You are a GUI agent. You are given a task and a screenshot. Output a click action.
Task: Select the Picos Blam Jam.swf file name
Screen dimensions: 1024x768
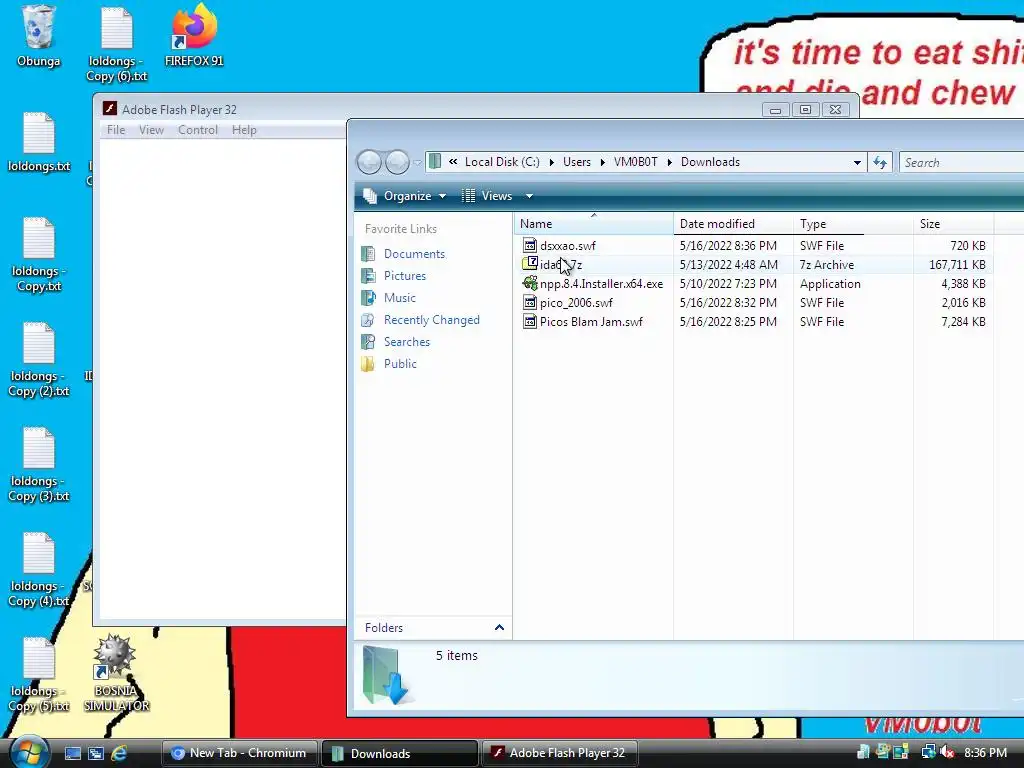591,321
